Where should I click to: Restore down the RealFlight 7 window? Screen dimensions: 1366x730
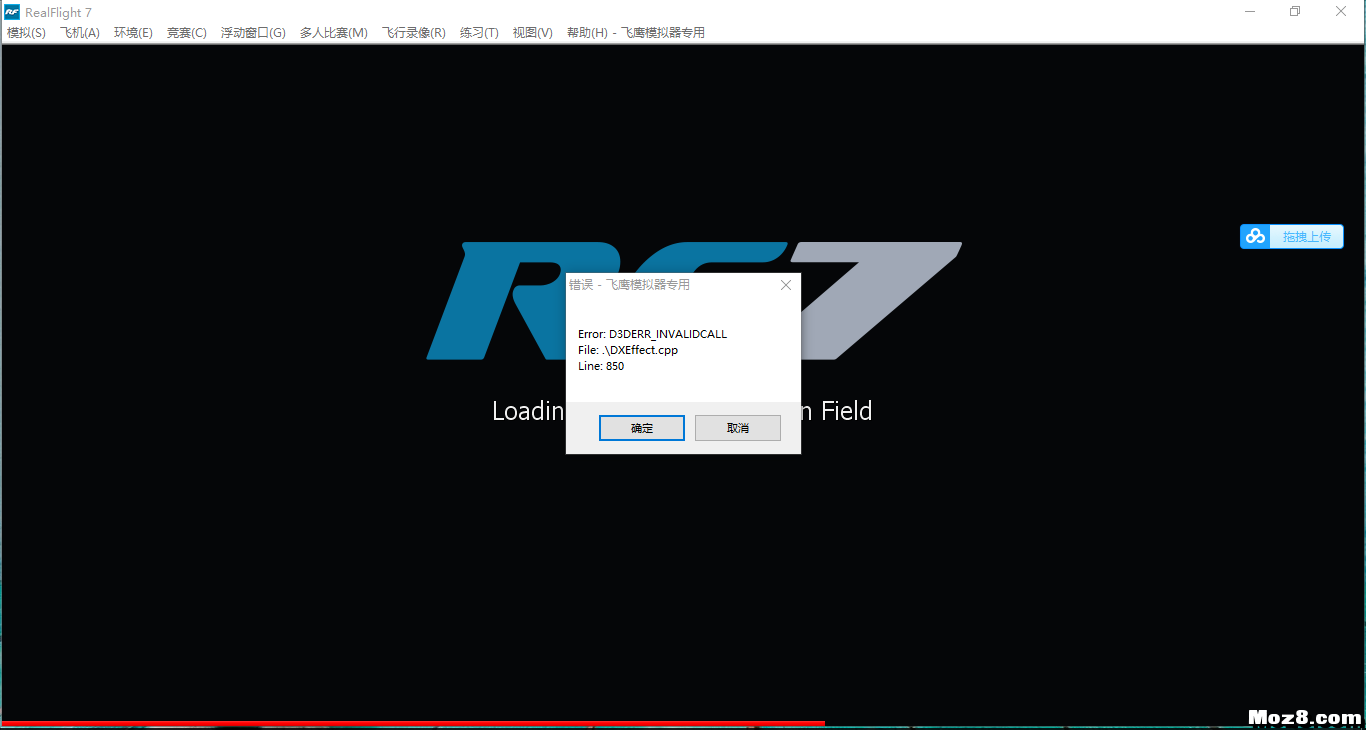1295,11
